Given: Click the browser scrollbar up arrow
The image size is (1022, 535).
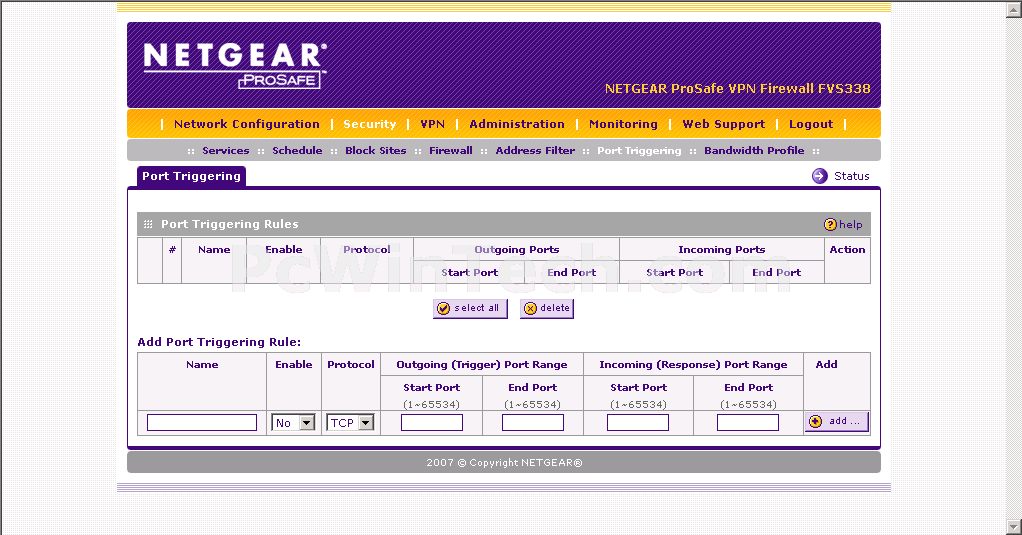Looking at the screenshot, I should pos(1014,9).
